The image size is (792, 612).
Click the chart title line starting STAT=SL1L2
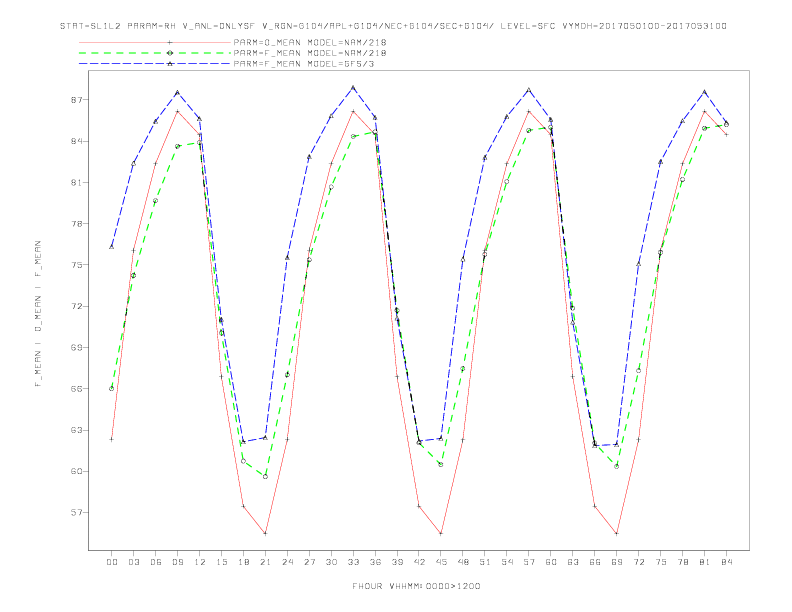(x=393, y=26)
